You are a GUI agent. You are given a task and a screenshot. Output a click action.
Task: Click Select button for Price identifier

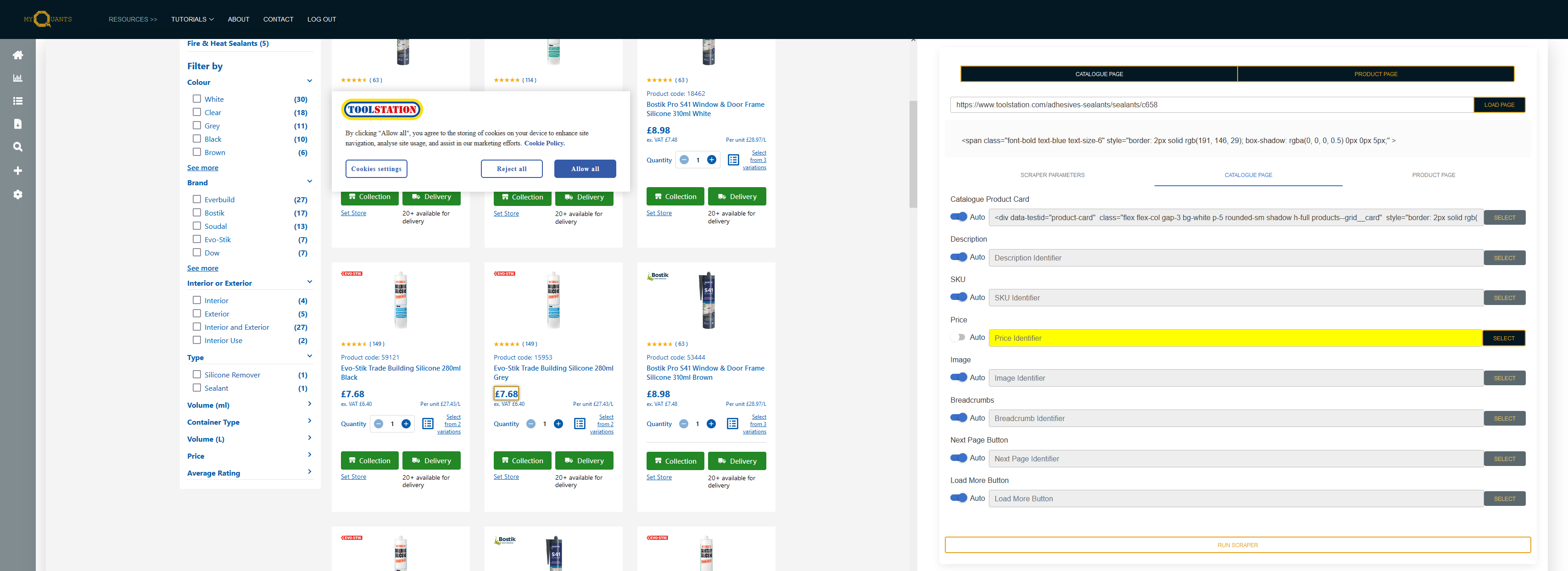click(1503, 338)
